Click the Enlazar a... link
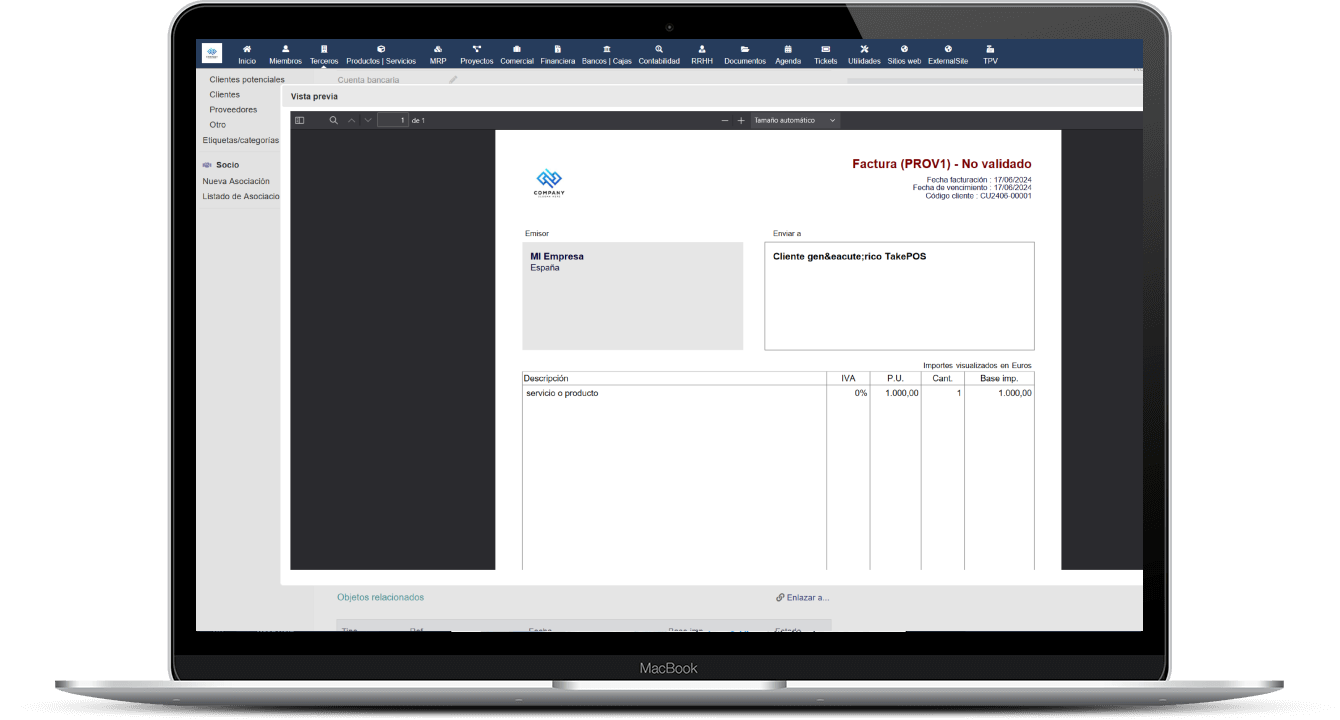The image size is (1340, 720). 802,597
